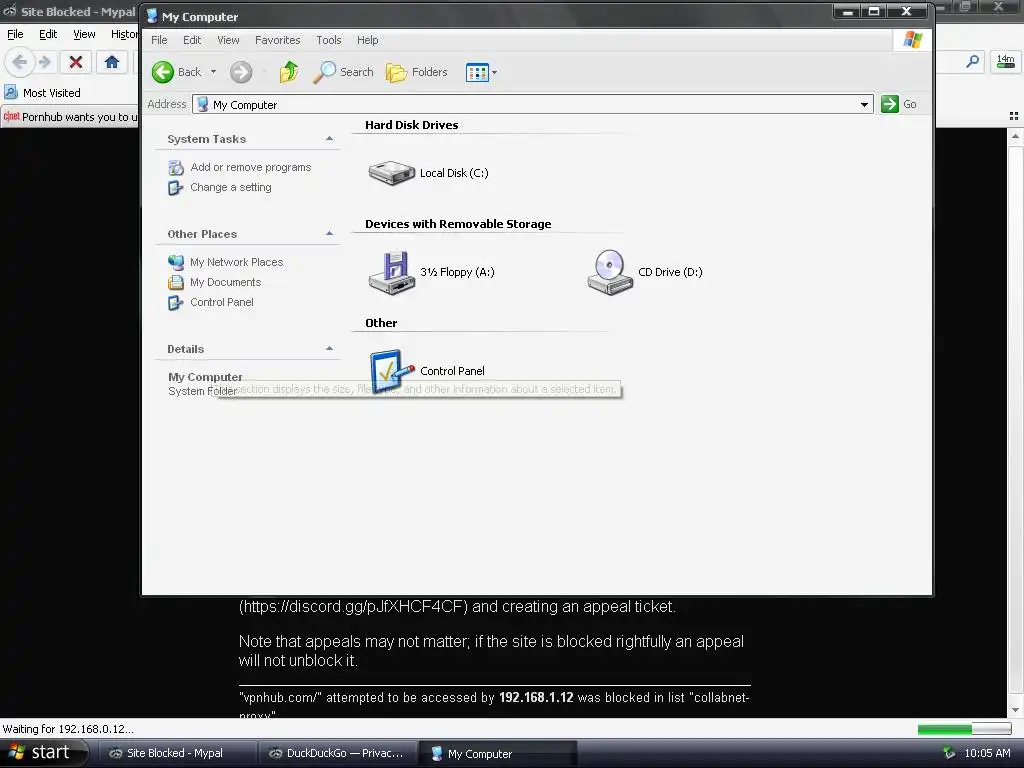The height and width of the screenshot is (768, 1024).
Task: Open the View menu in My Computer
Action: [x=228, y=40]
